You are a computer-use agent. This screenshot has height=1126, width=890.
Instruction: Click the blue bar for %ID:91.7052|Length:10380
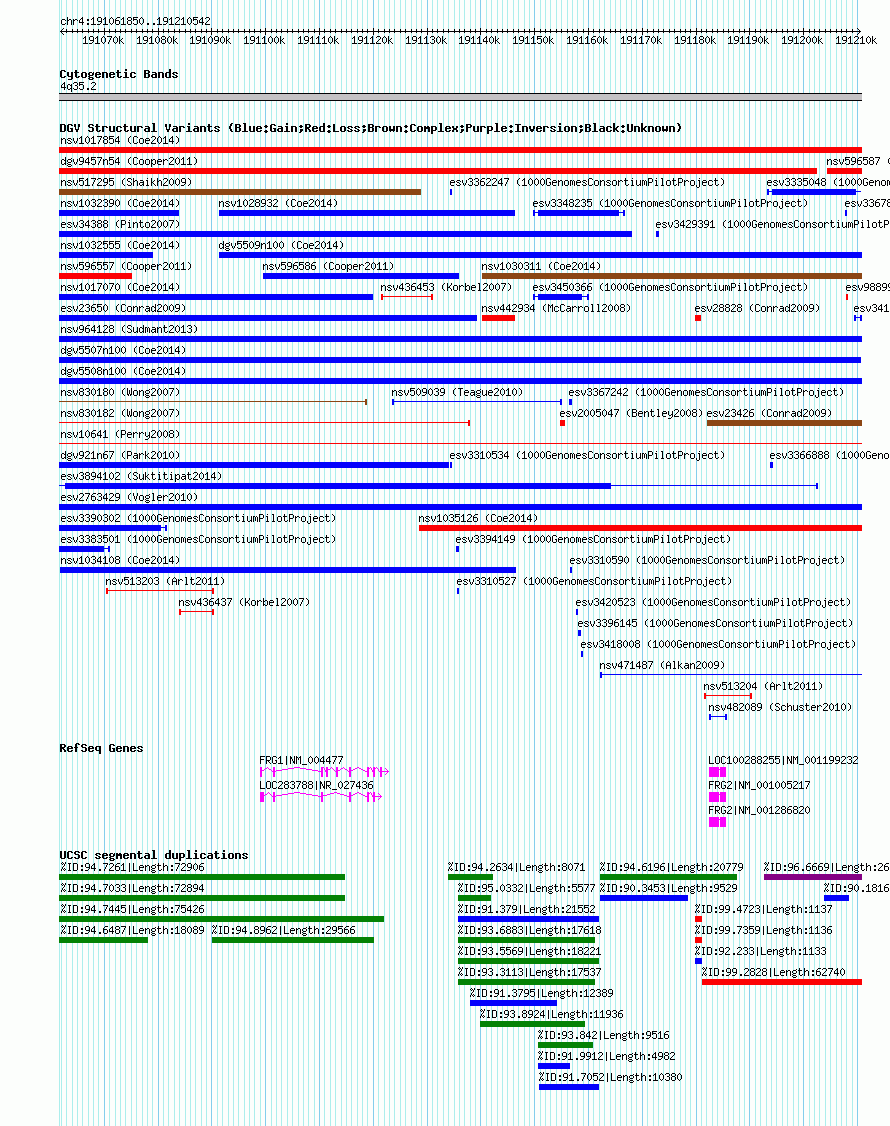[x=569, y=1087]
